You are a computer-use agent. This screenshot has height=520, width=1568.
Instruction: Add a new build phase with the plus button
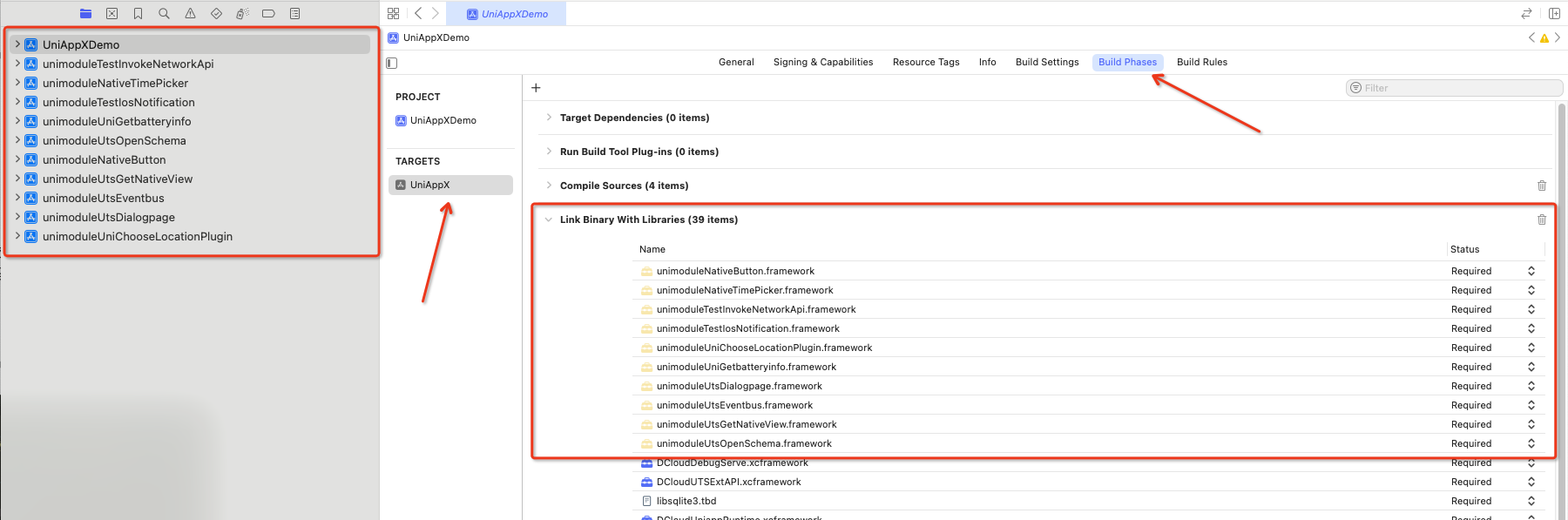(x=536, y=87)
